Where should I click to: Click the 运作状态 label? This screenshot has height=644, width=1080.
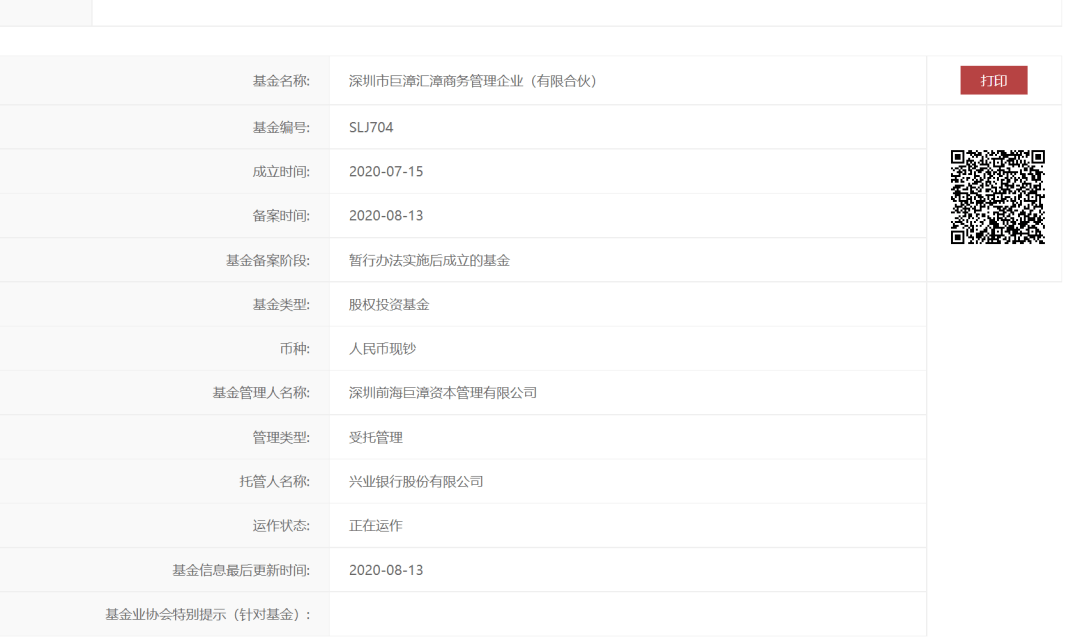coord(281,526)
